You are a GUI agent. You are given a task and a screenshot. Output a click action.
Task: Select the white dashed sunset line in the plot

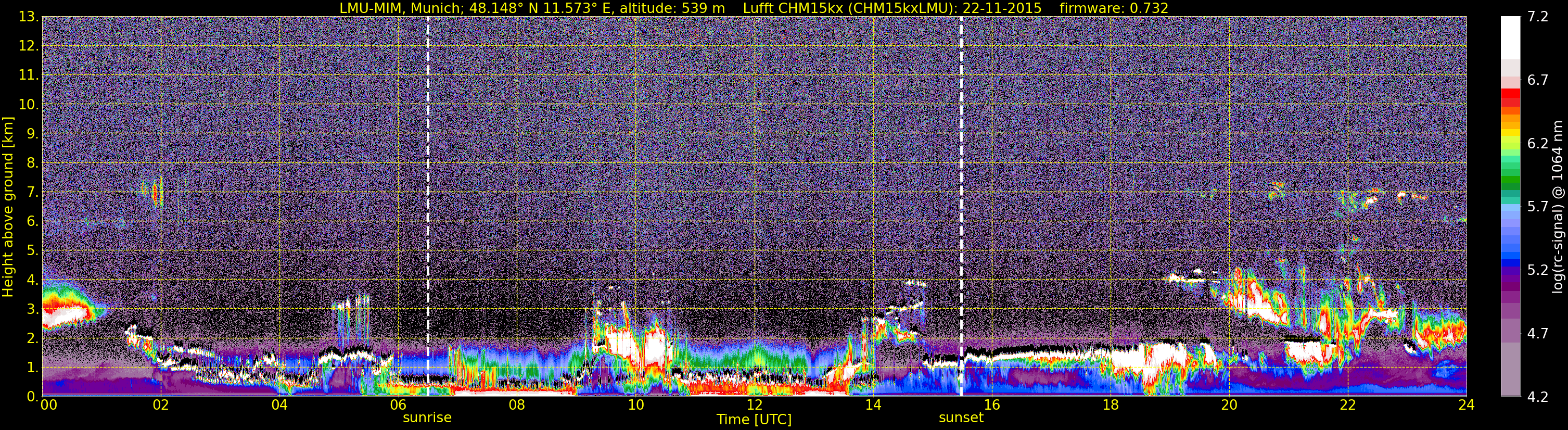point(961,206)
